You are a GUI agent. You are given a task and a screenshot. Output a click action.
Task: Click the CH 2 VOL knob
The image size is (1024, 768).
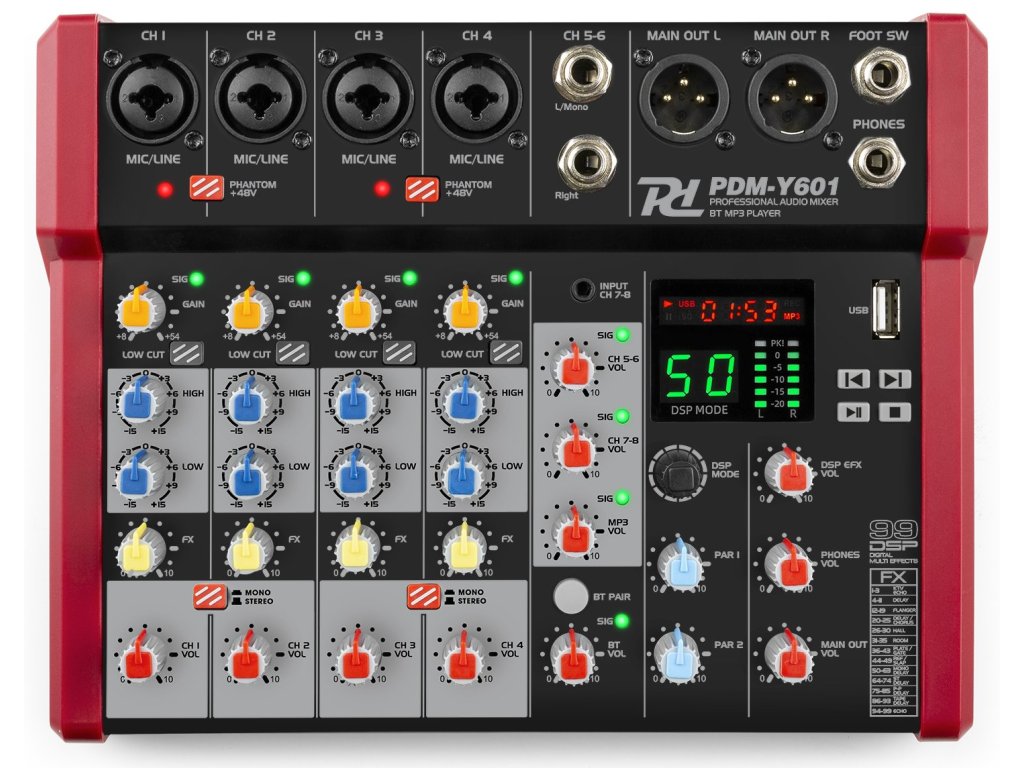coord(248,656)
